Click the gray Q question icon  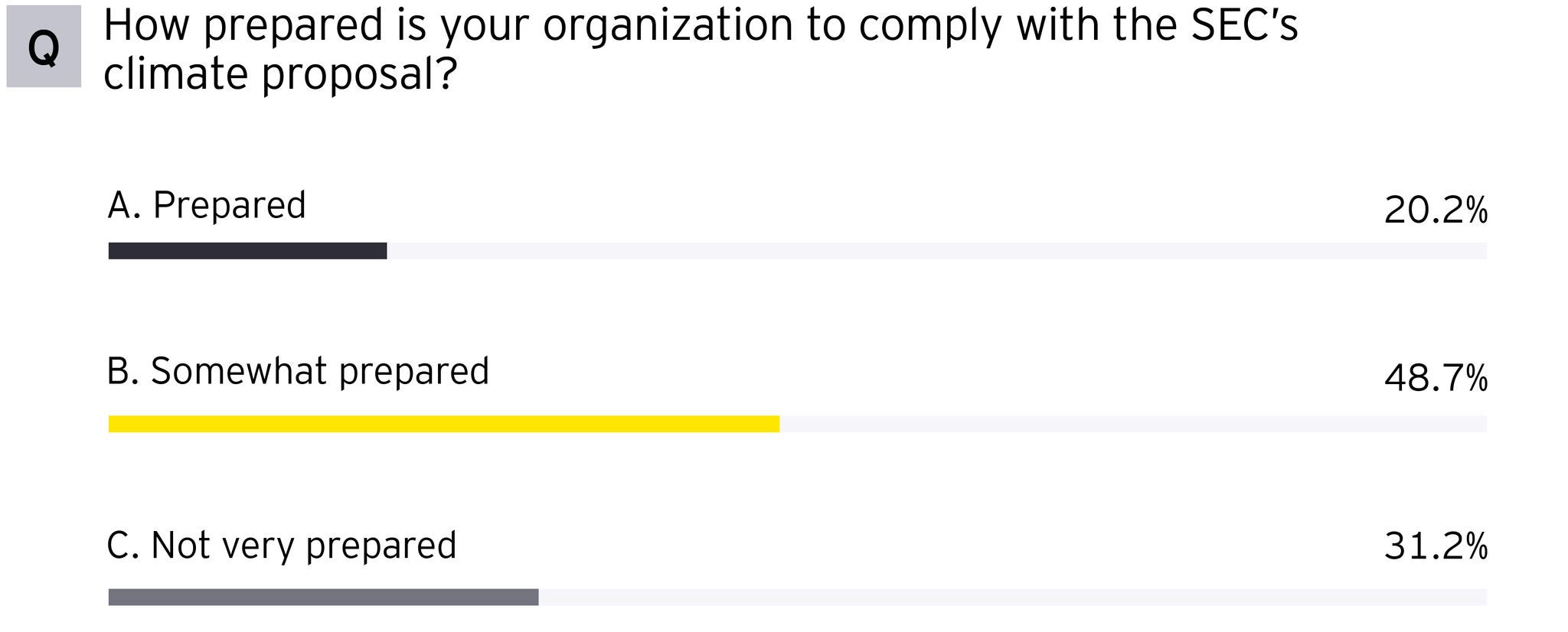tap(44, 47)
